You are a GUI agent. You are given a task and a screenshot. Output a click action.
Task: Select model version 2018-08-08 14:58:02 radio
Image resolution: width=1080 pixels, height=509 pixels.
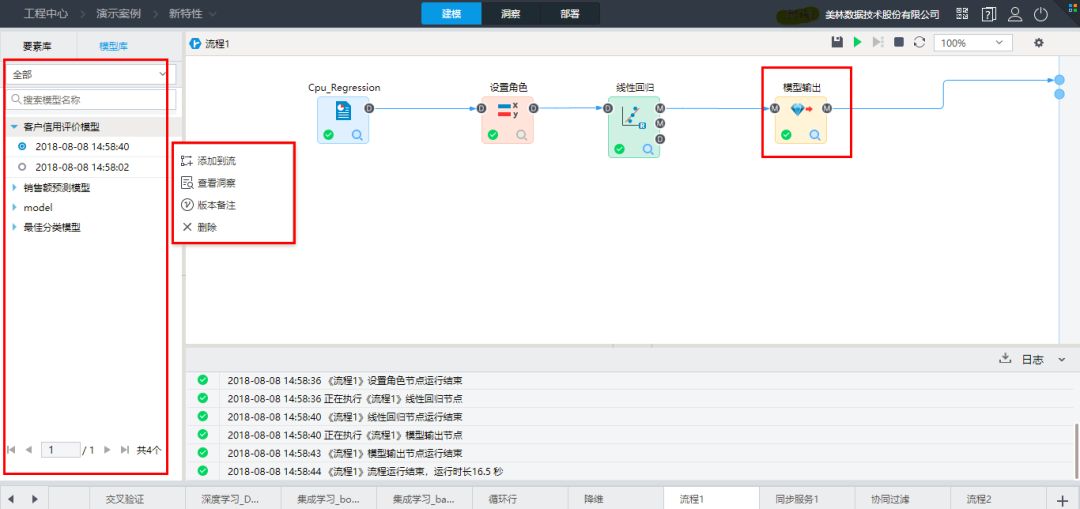(22, 167)
